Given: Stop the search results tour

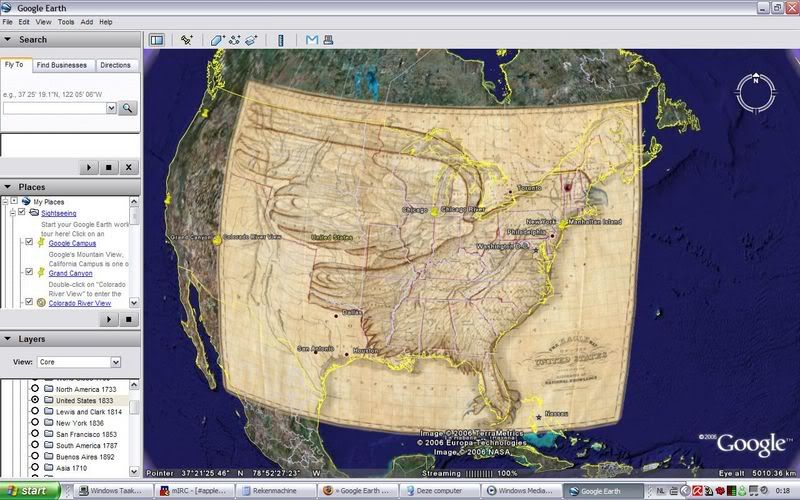Looking at the screenshot, I should point(109,167).
